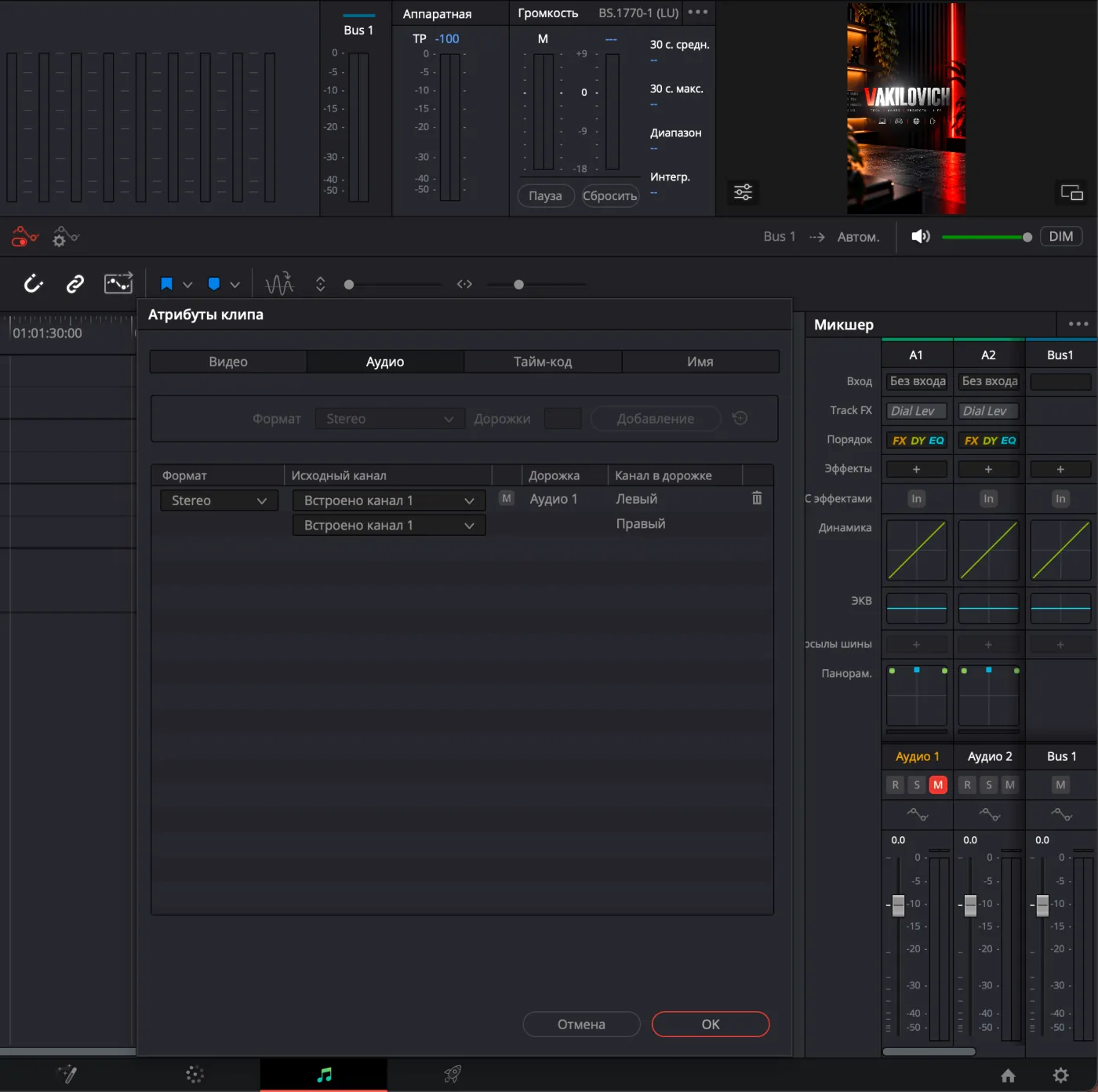Mute monitoring with the speaker icon

920,236
